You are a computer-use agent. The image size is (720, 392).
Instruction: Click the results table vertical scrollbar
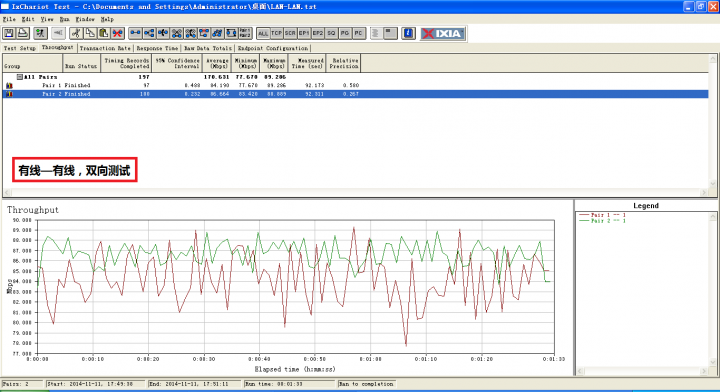point(713,121)
